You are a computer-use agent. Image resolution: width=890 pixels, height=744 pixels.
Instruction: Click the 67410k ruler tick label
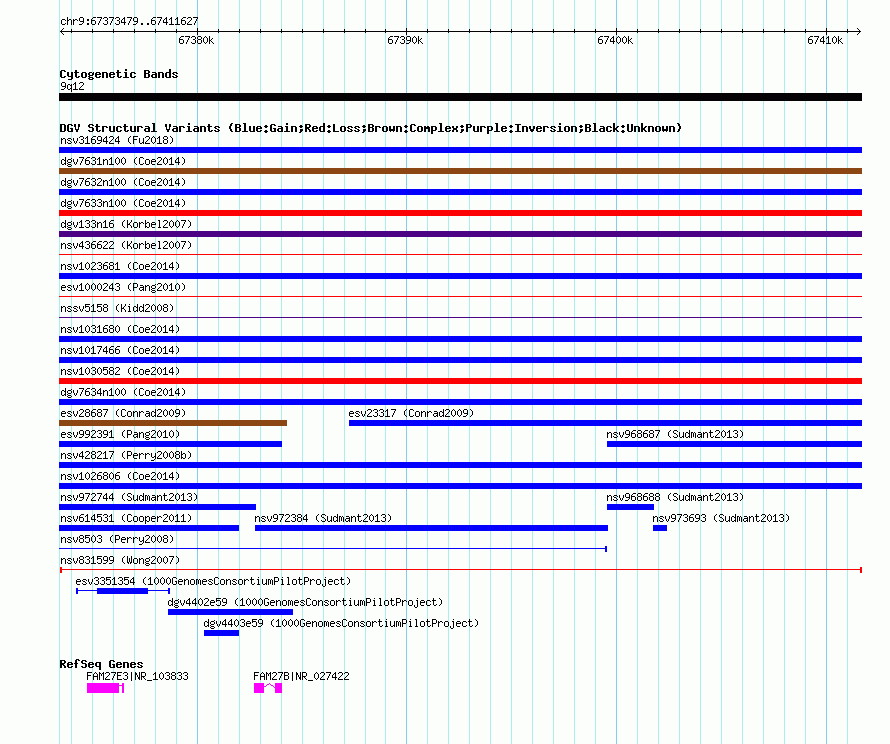pos(825,40)
